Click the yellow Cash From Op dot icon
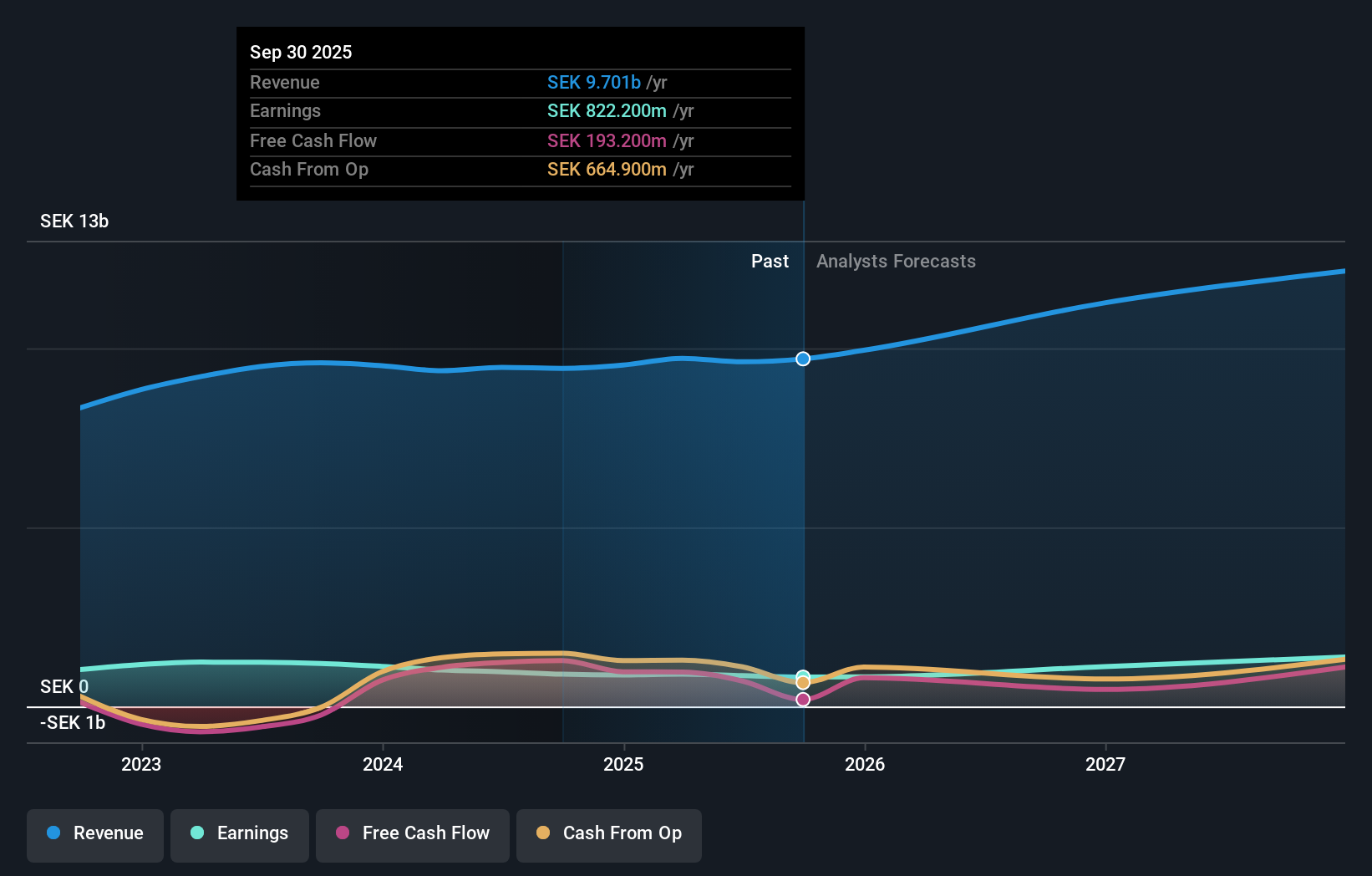 [x=542, y=833]
